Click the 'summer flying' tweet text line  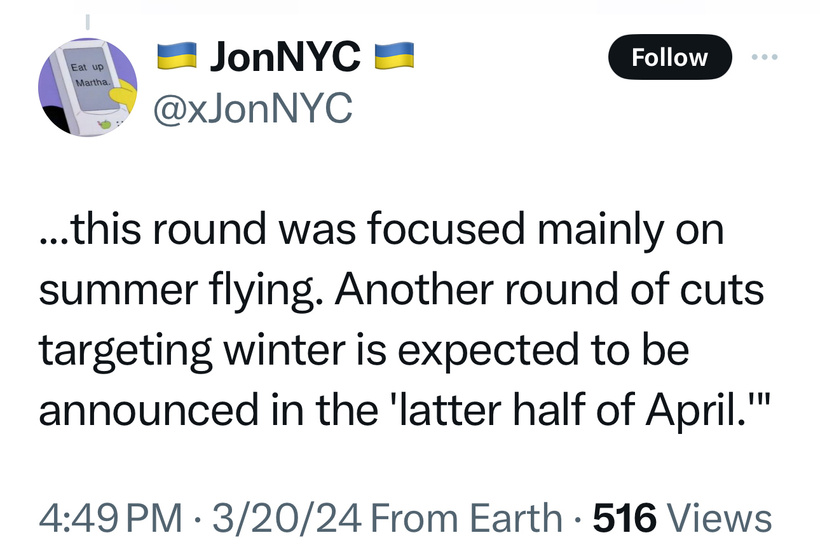coord(402,290)
